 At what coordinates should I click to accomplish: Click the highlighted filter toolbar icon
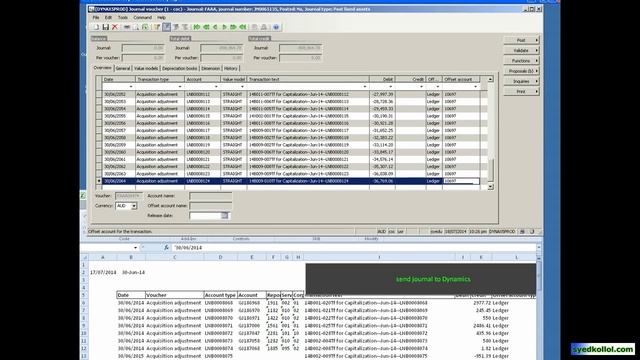point(167,27)
